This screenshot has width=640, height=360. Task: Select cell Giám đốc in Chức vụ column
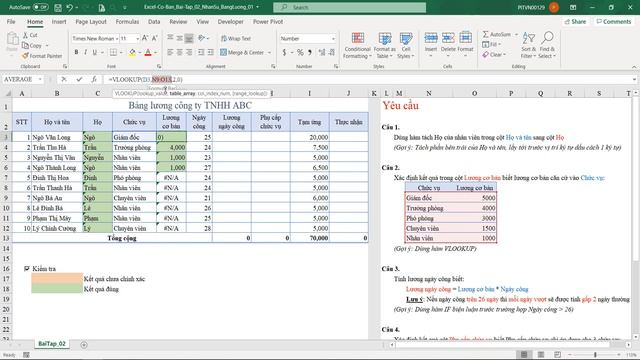point(134,137)
